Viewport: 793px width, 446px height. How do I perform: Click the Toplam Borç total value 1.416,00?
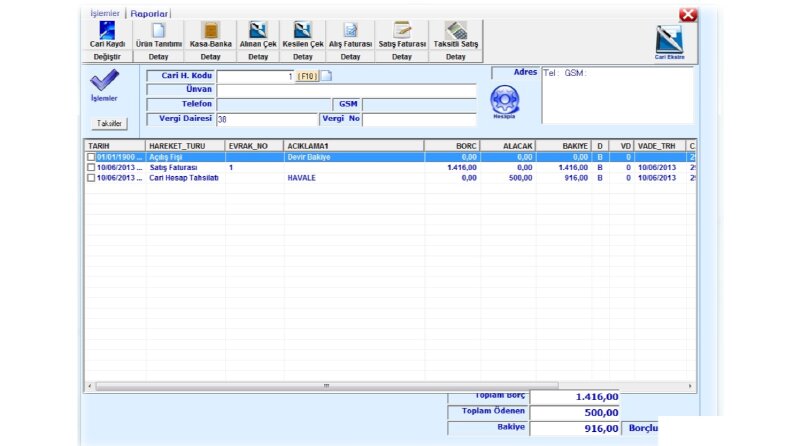pos(575,397)
